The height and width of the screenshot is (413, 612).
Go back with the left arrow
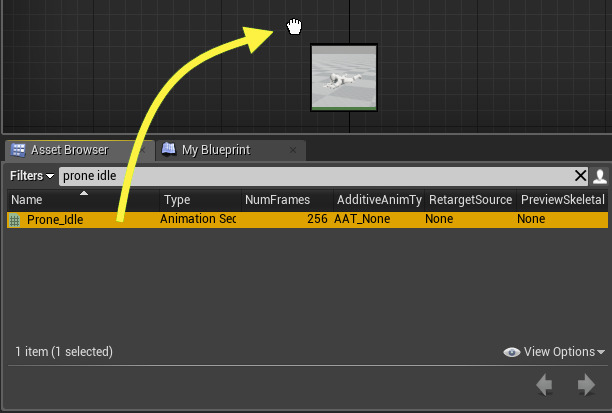tap(544, 385)
